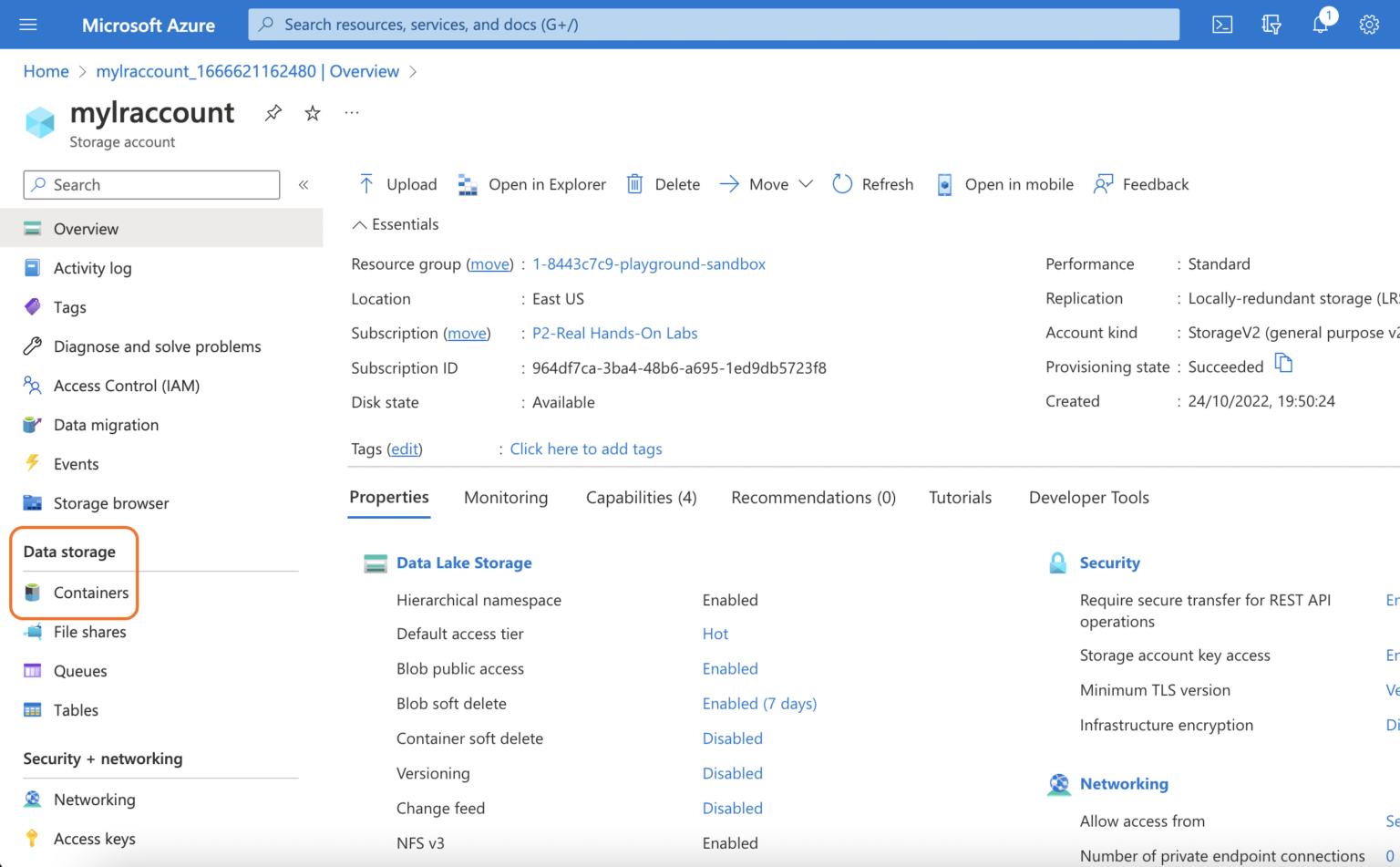Mark mylraccount as favorite with the star
The width and height of the screenshot is (1400, 867).
click(311, 112)
